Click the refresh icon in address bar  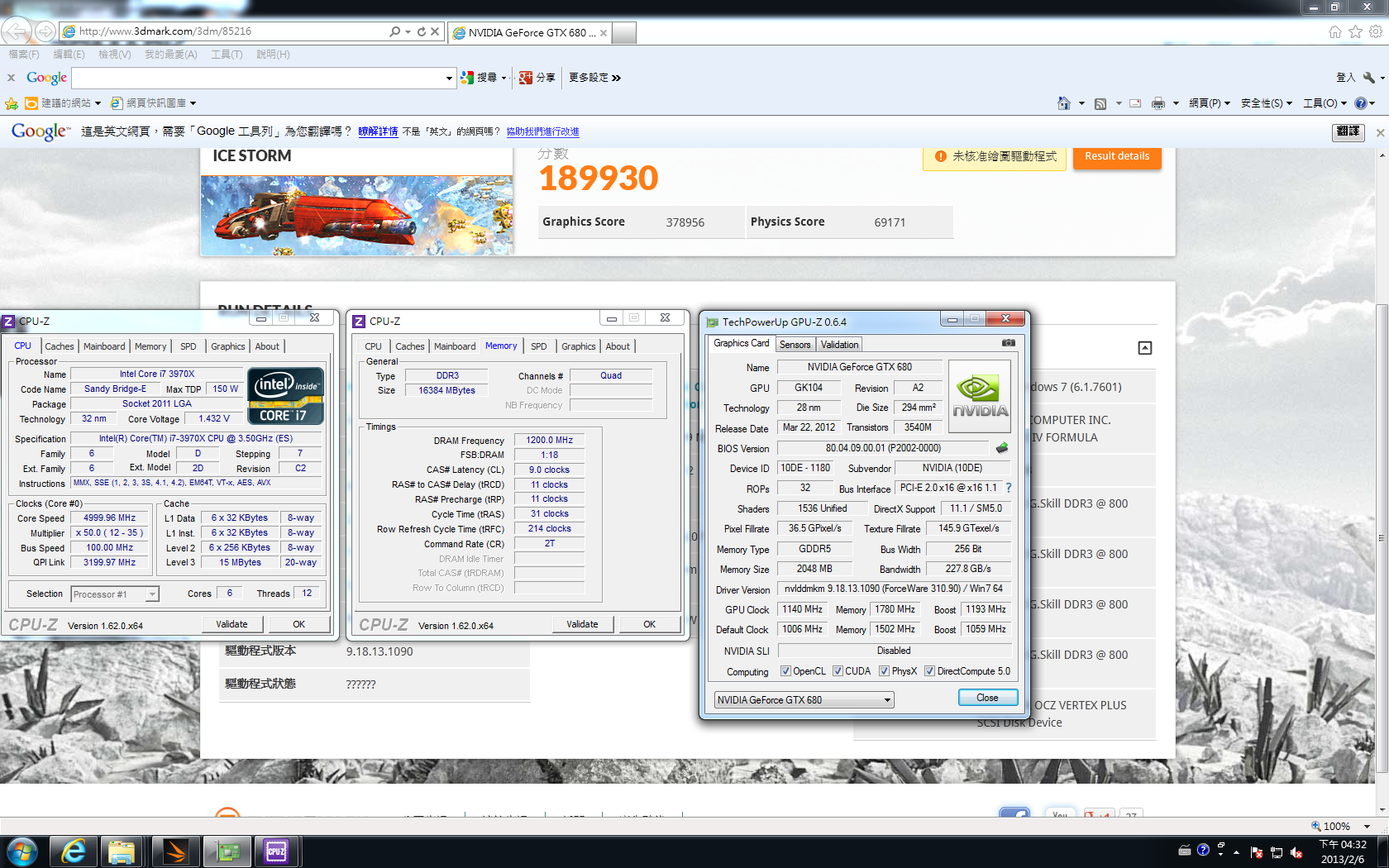point(422,31)
